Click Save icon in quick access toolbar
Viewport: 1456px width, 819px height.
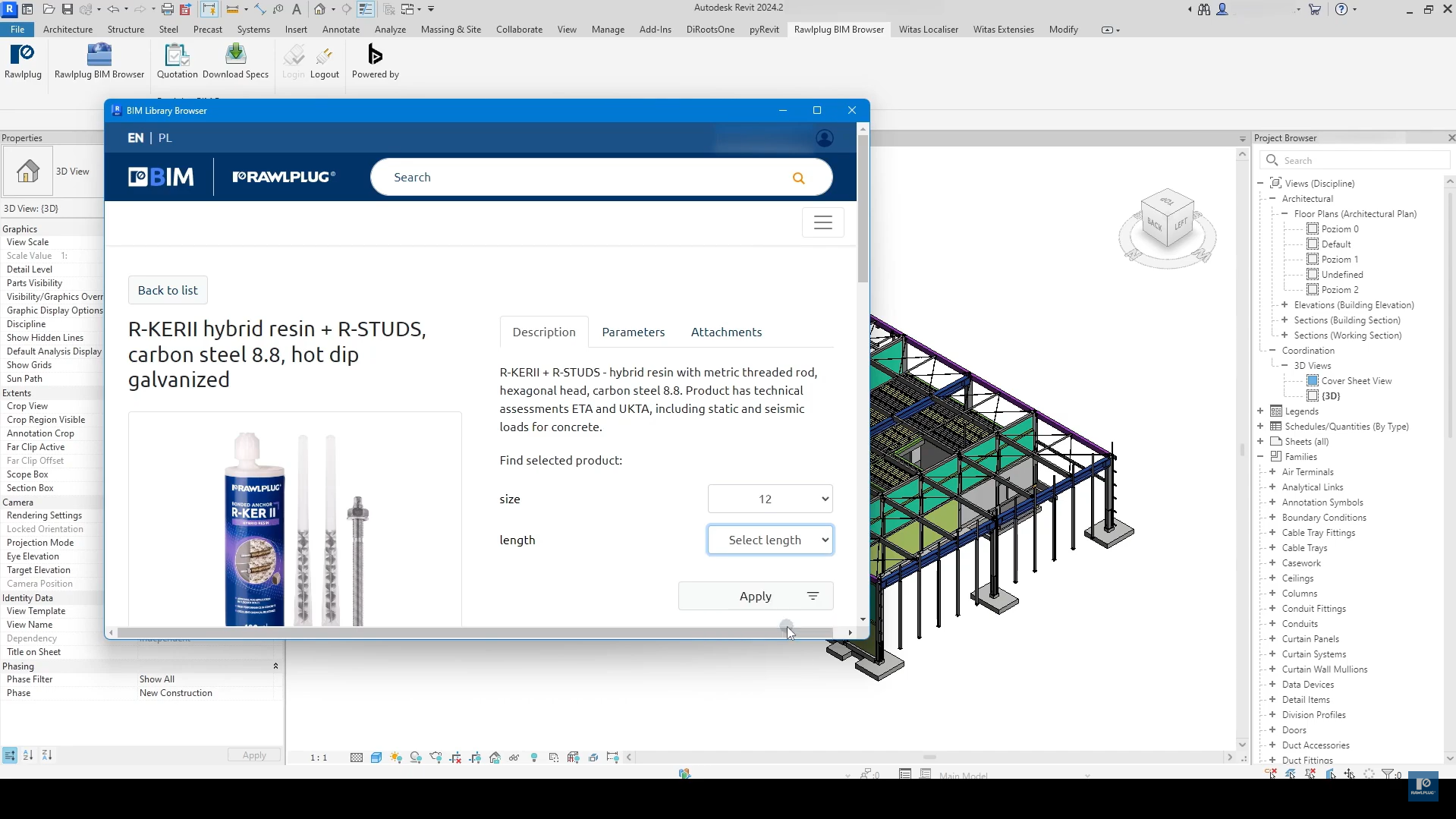coord(67,9)
